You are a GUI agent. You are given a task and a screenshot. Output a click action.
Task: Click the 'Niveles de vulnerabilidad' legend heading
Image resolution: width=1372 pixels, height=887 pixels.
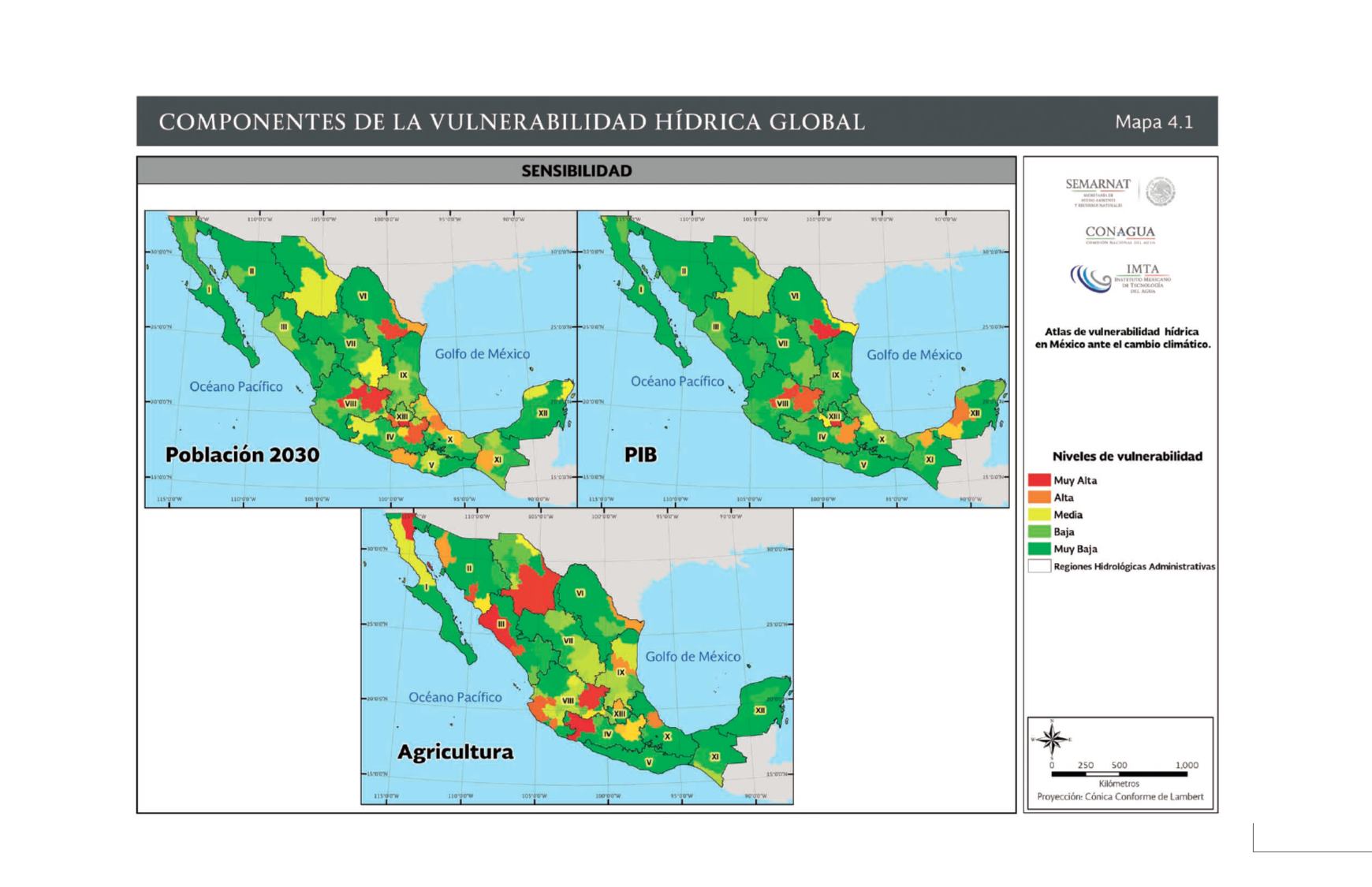pyautogui.click(x=1127, y=457)
